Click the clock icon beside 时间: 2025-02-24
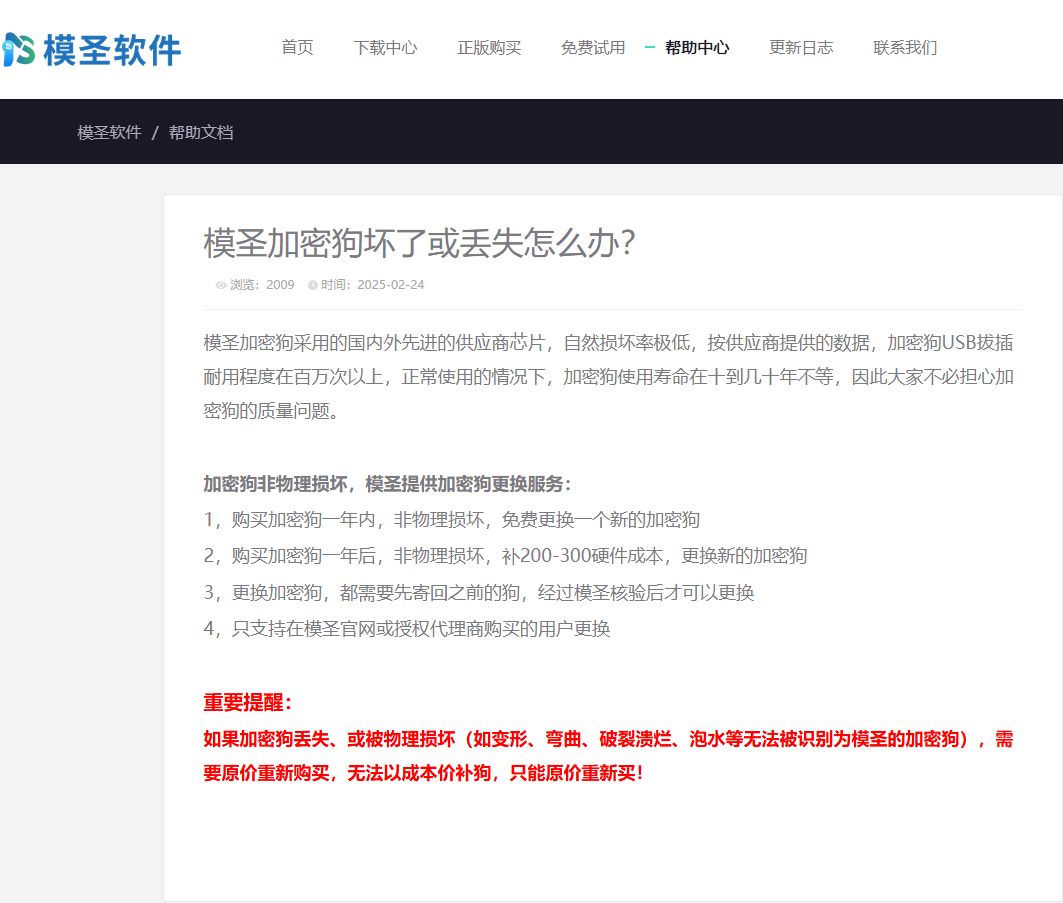Viewport: 1063px width, 903px height. (313, 285)
